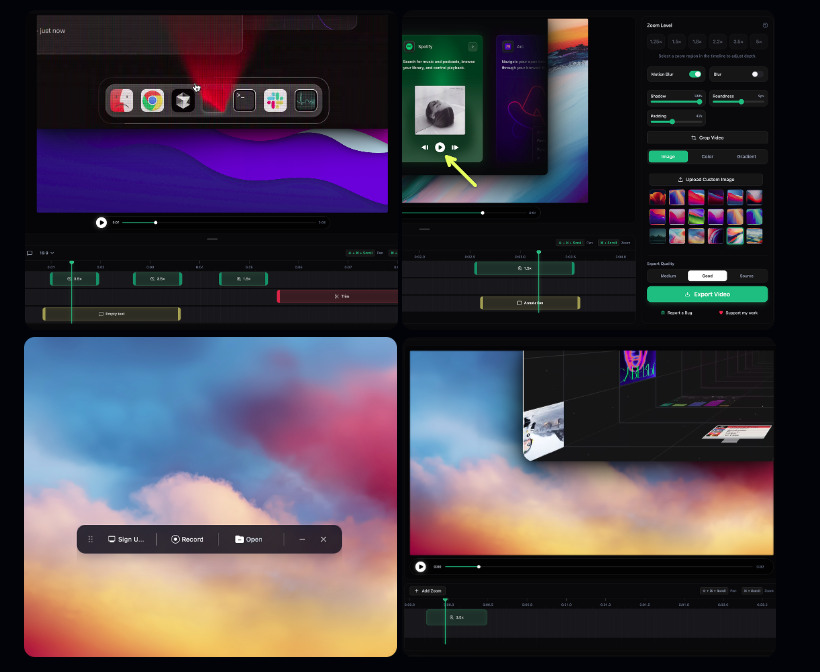Click the Finder icon in the dock
This screenshot has height=672, width=820.
(122, 100)
